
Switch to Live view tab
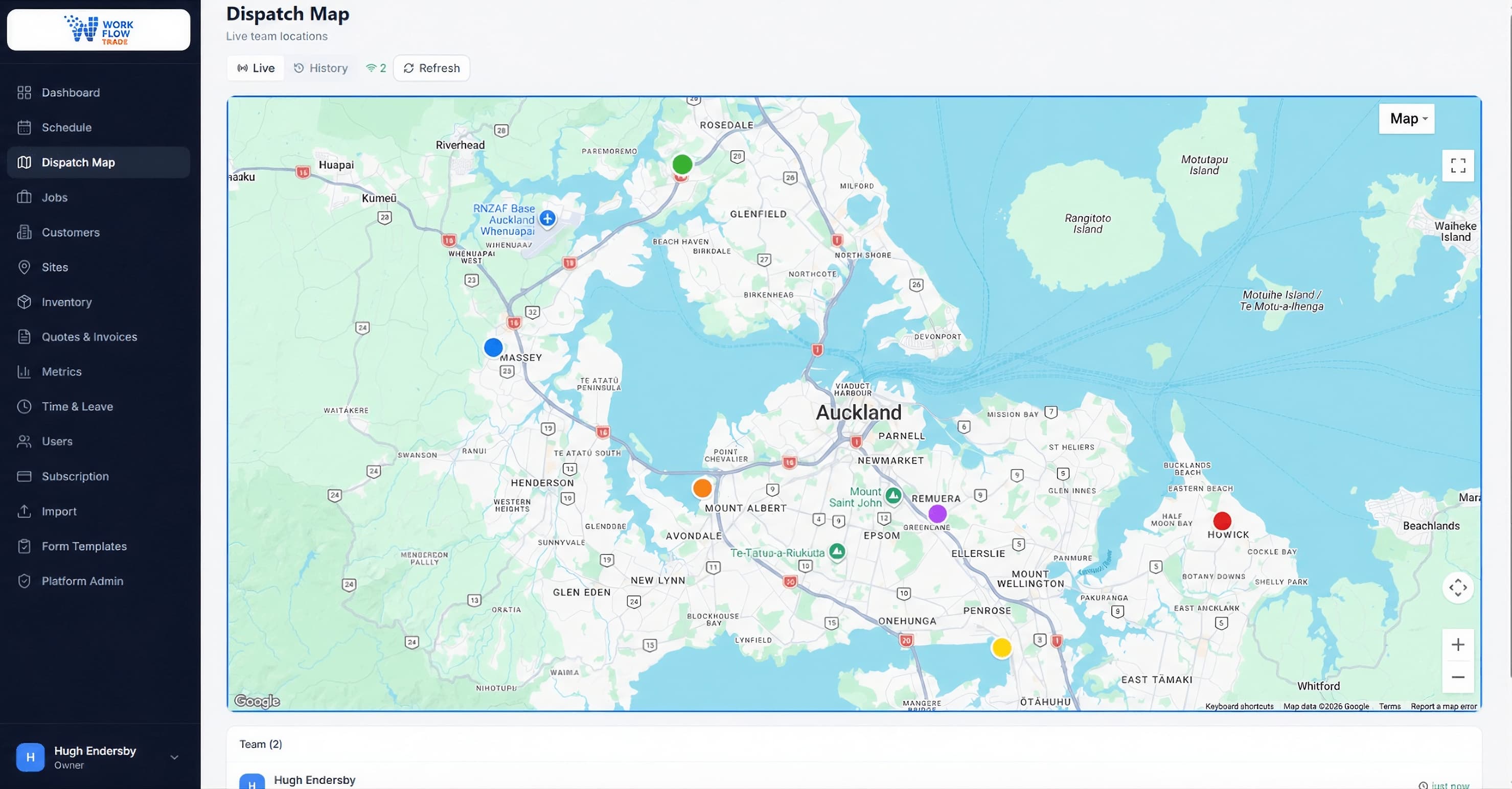click(x=256, y=68)
